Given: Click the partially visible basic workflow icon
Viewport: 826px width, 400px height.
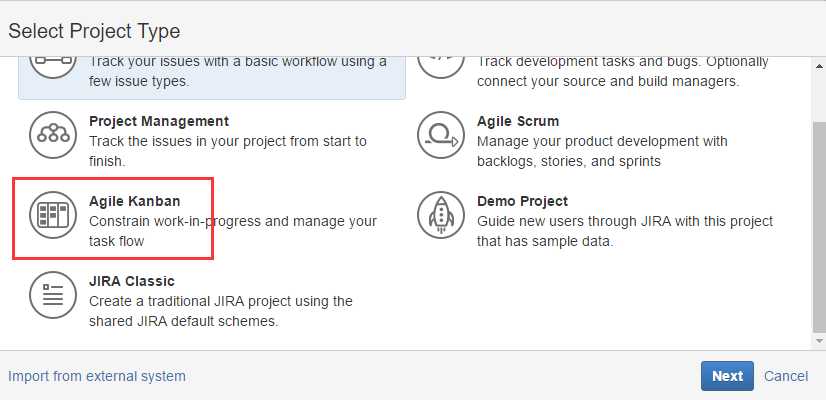Looking at the screenshot, I should tap(53, 67).
